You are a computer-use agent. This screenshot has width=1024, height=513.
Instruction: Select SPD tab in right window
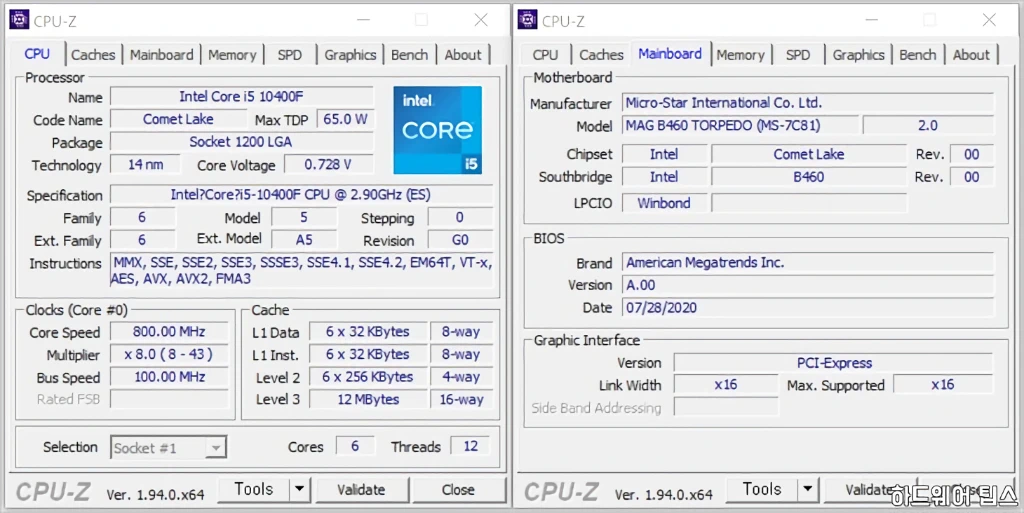tap(798, 55)
